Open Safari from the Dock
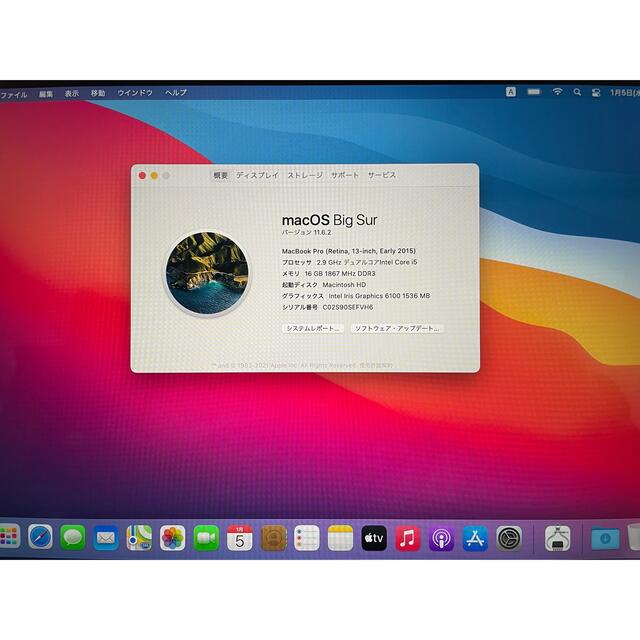 (40, 537)
